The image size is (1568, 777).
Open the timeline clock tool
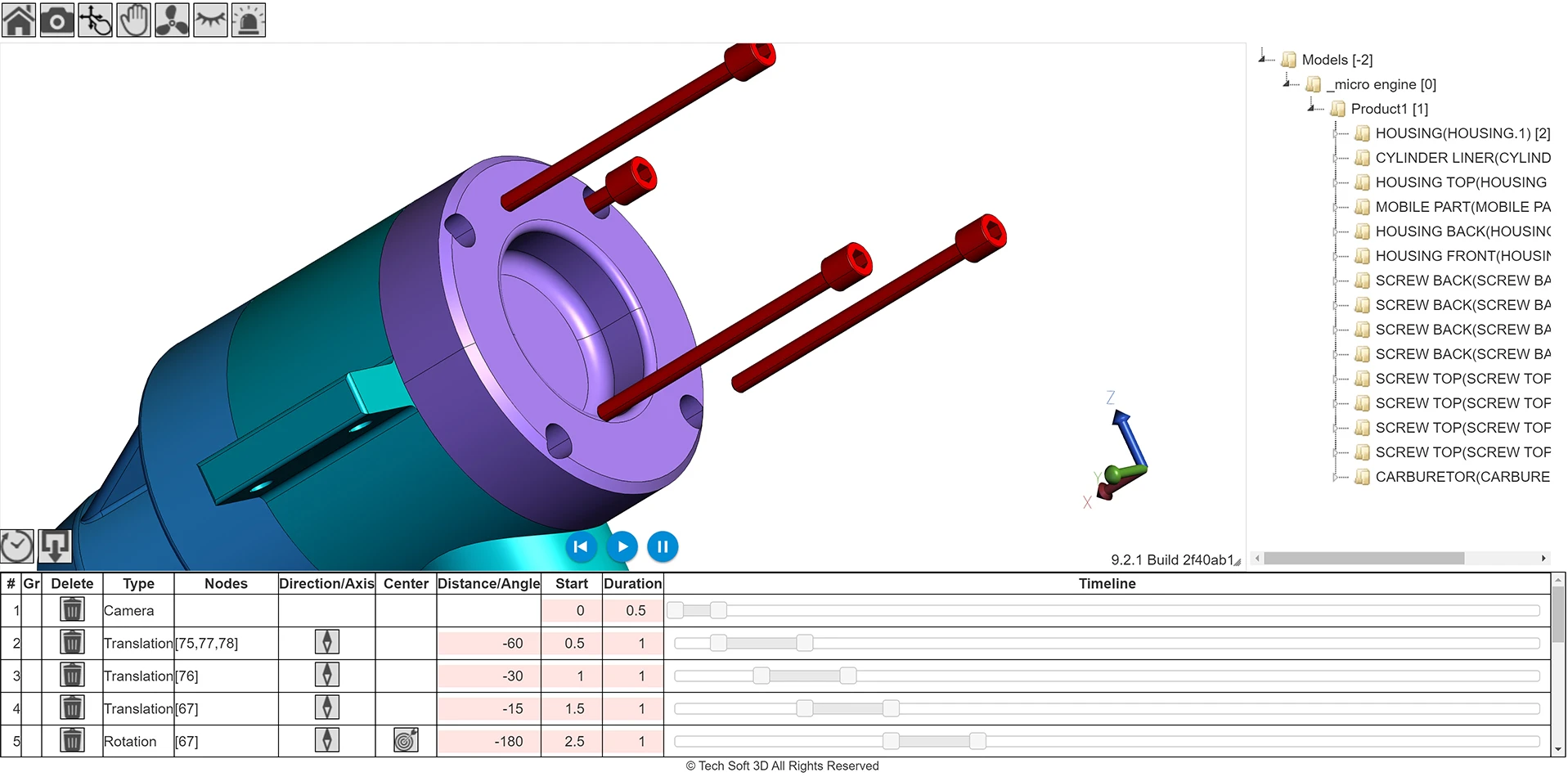[x=16, y=546]
